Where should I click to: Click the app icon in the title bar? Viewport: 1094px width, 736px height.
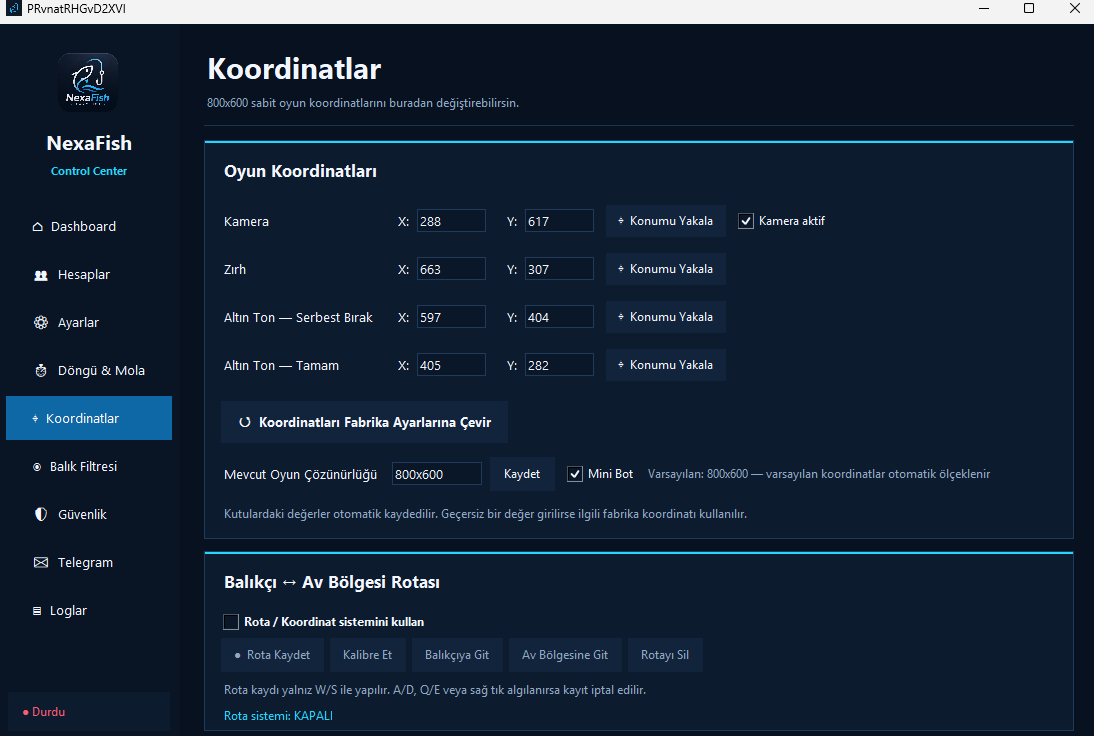(x=13, y=9)
